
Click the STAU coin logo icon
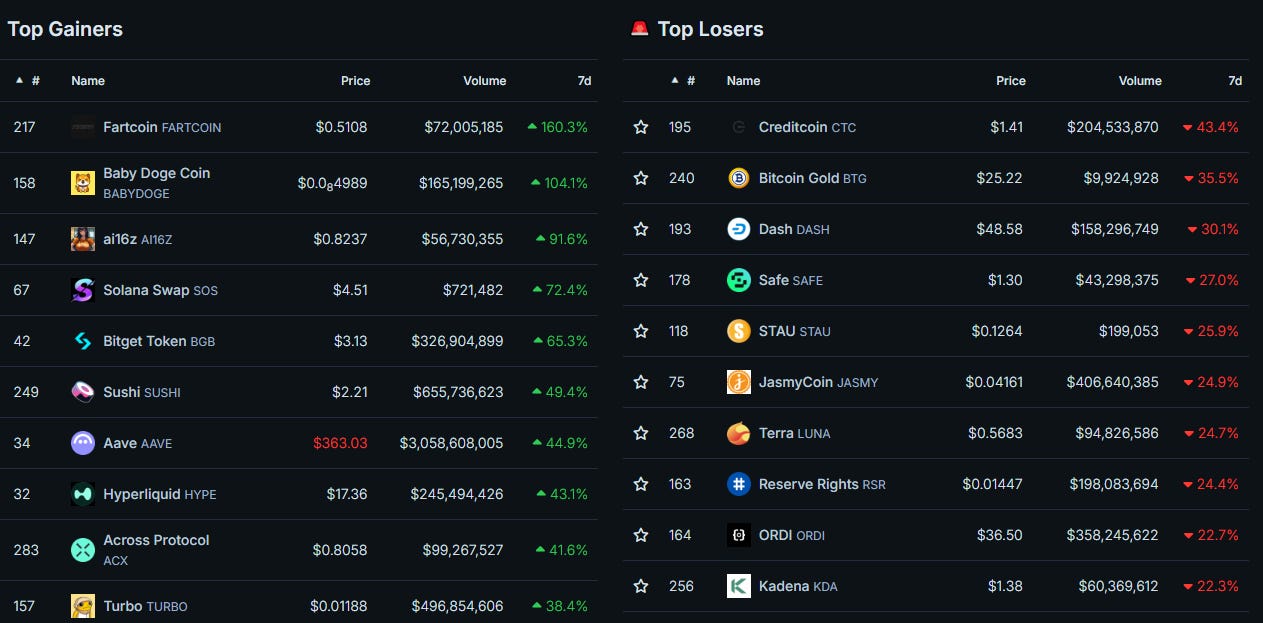tap(739, 331)
